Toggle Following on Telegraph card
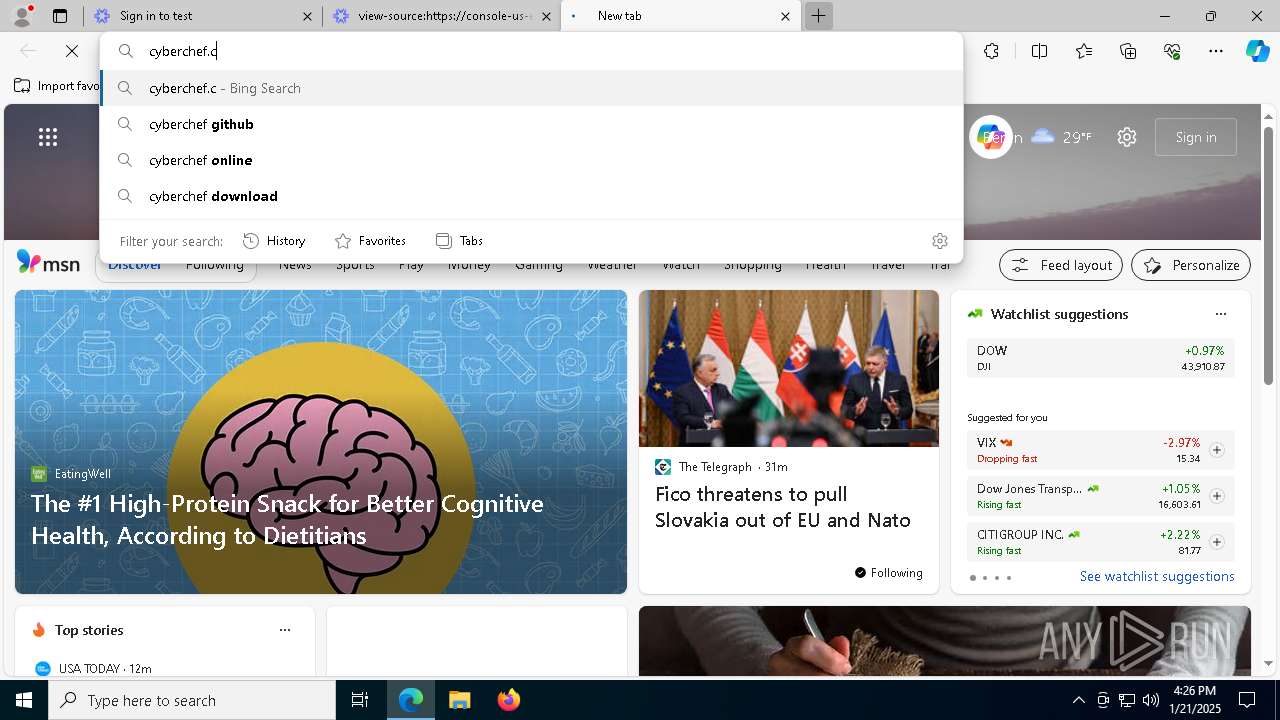The image size is (1280, 720). click(888, 573)
